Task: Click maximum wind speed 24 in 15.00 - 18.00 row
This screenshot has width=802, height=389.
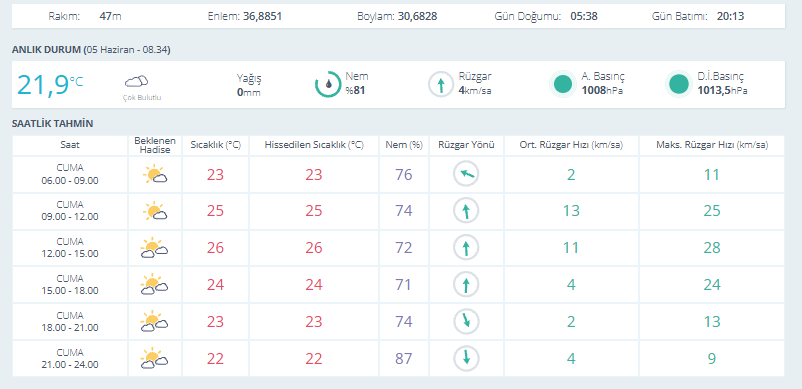Action: (x=712, y=285)
